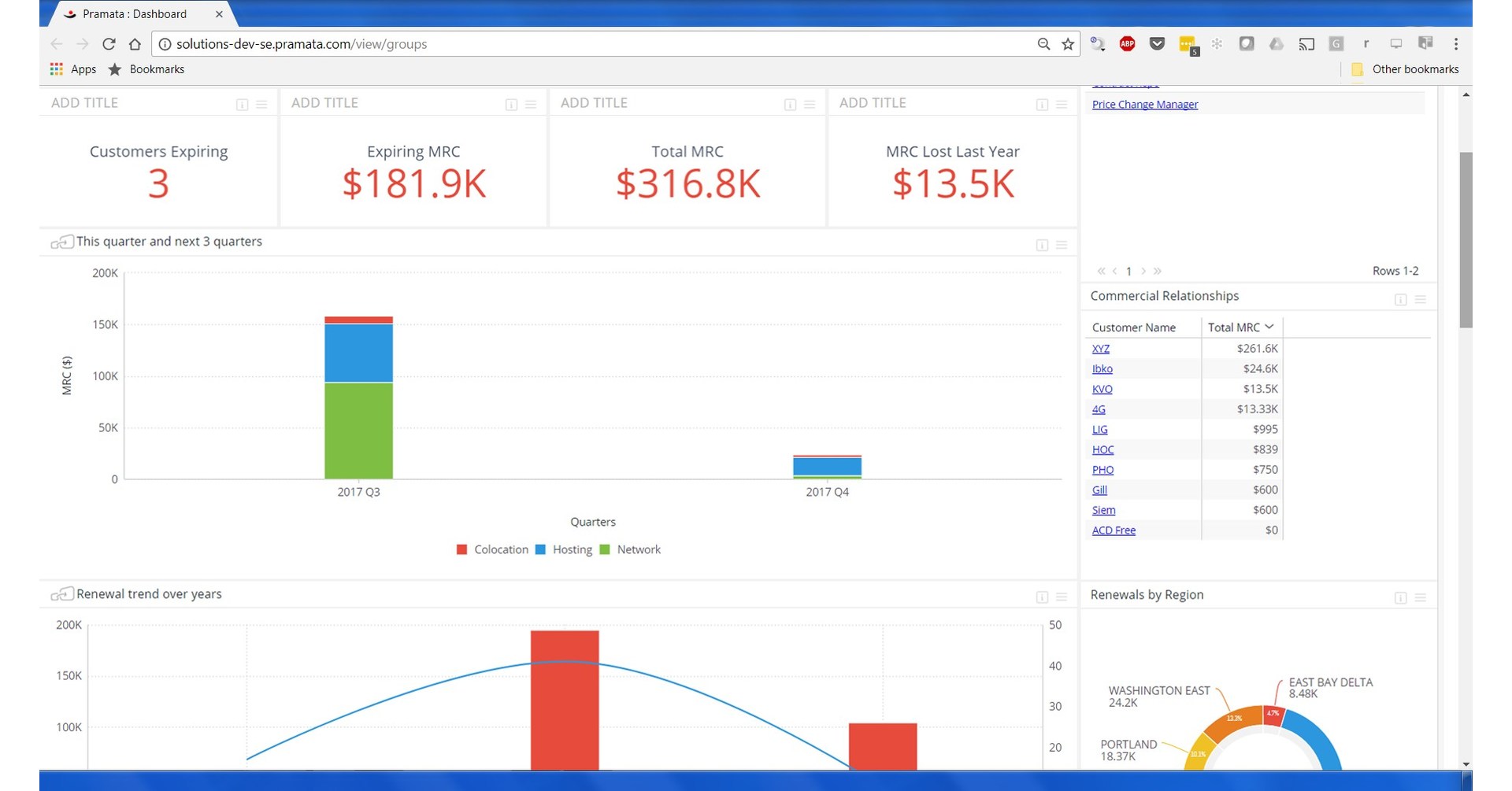This screenshot has height=791, width=1512.
Task: Open the Pocket extension icon
Action: coord(1157,44)
